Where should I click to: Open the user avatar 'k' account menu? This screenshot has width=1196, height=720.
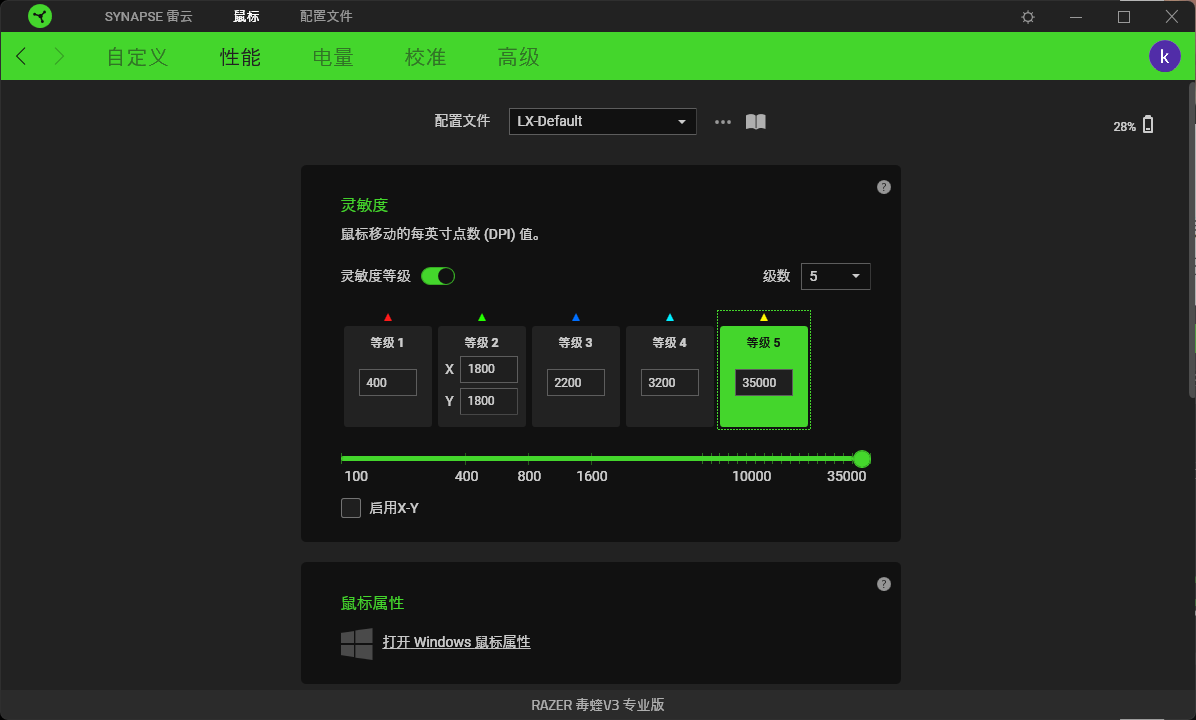tap(1164, 56)
